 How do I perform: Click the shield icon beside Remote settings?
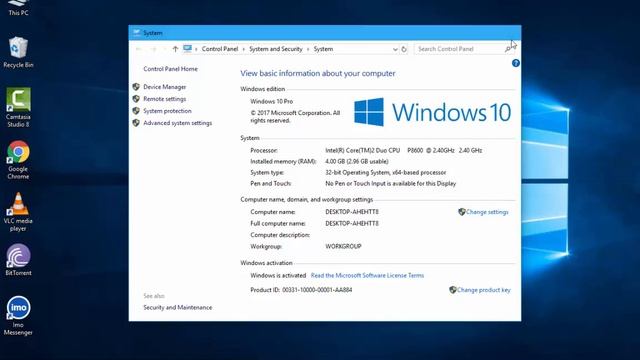pyautogui.click(x=136, y=99)
